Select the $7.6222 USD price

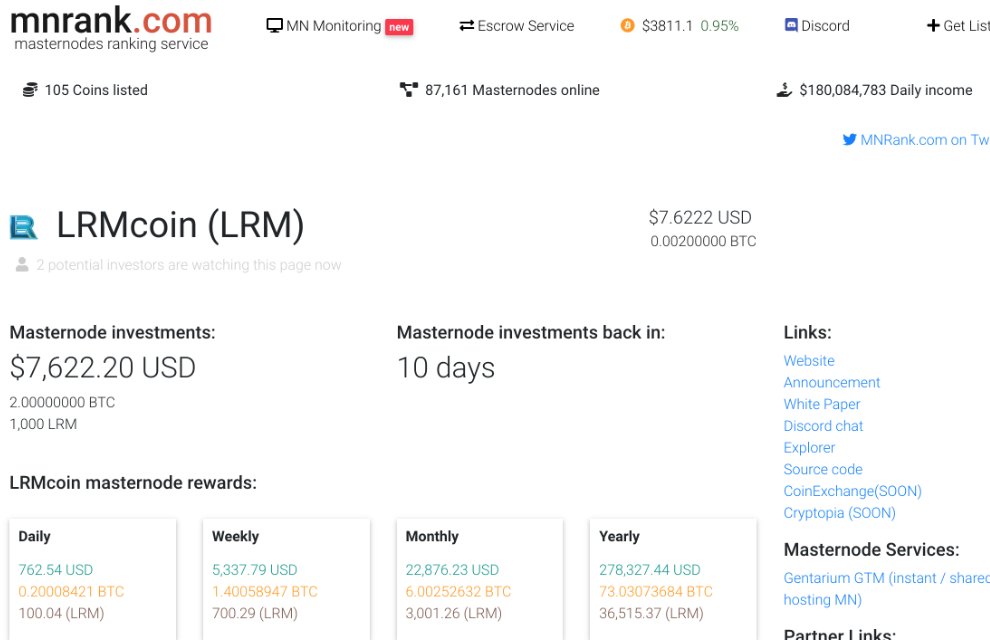pos(700,218)
